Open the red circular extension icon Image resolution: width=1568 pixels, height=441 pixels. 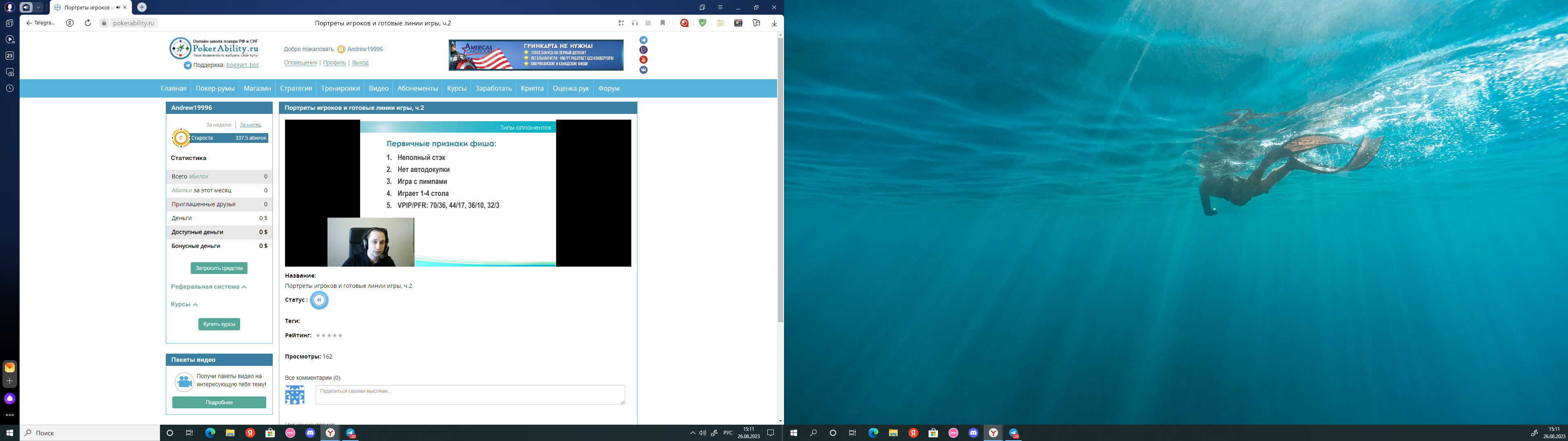tap(684, 23)
